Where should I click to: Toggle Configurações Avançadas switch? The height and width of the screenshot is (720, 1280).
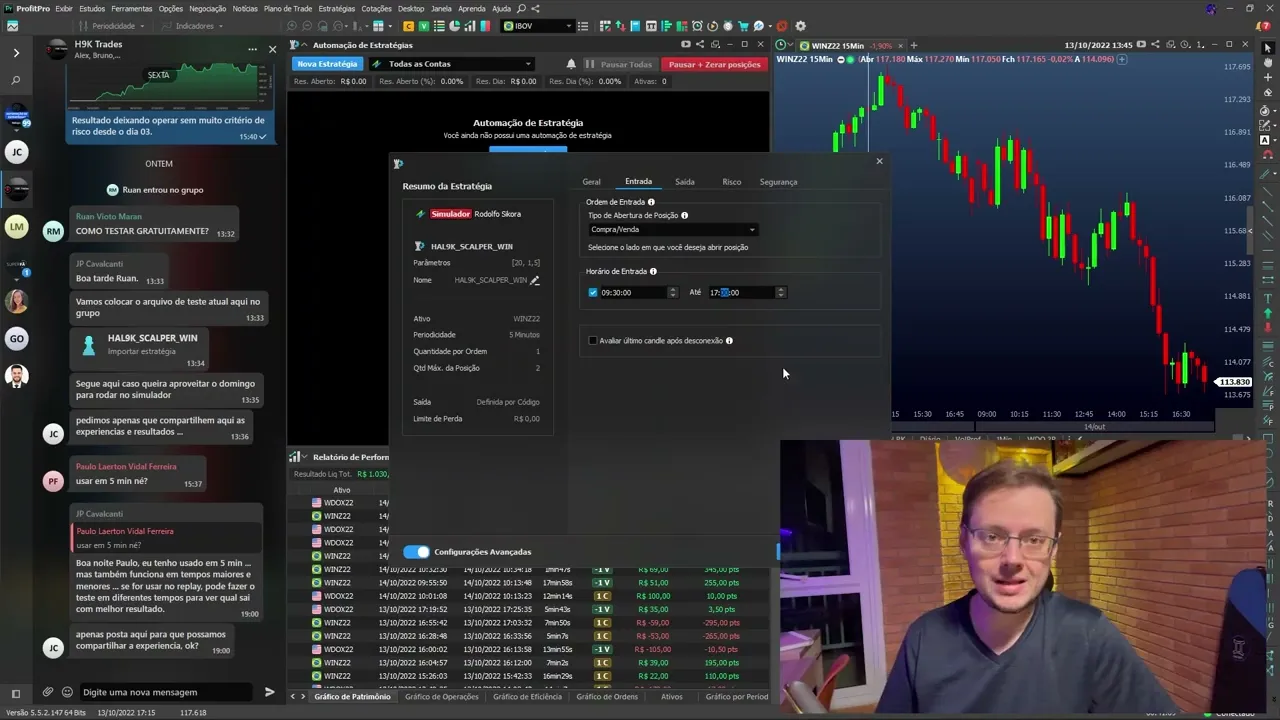[417, 552]
